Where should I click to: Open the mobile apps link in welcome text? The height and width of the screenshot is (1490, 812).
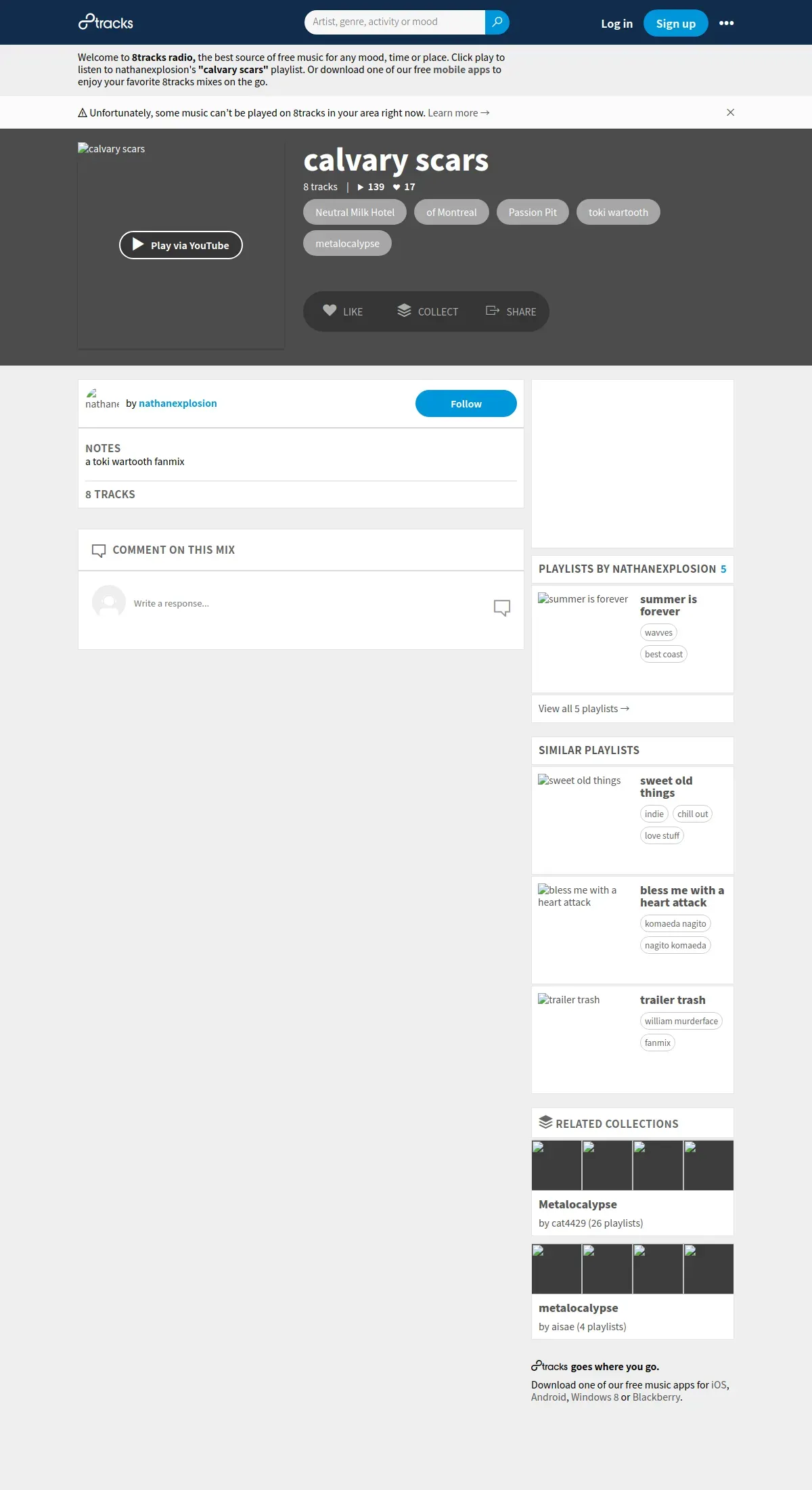click(x=461, y=70)
